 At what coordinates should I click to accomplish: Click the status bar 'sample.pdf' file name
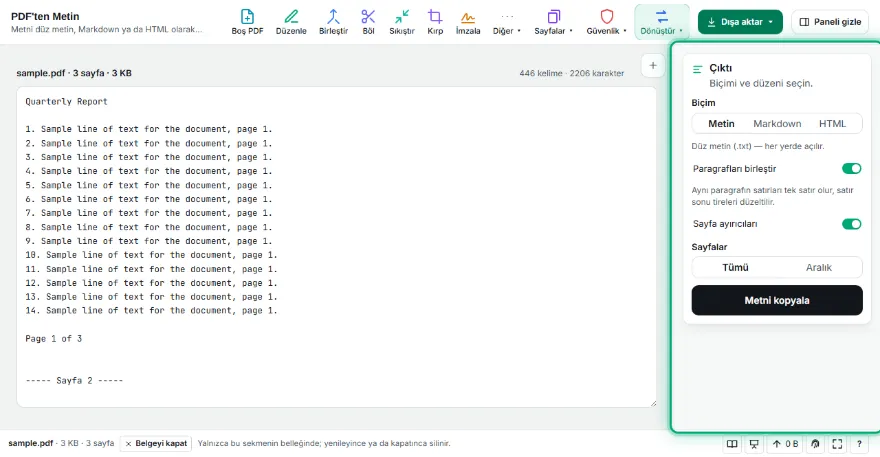pos(30,444)
